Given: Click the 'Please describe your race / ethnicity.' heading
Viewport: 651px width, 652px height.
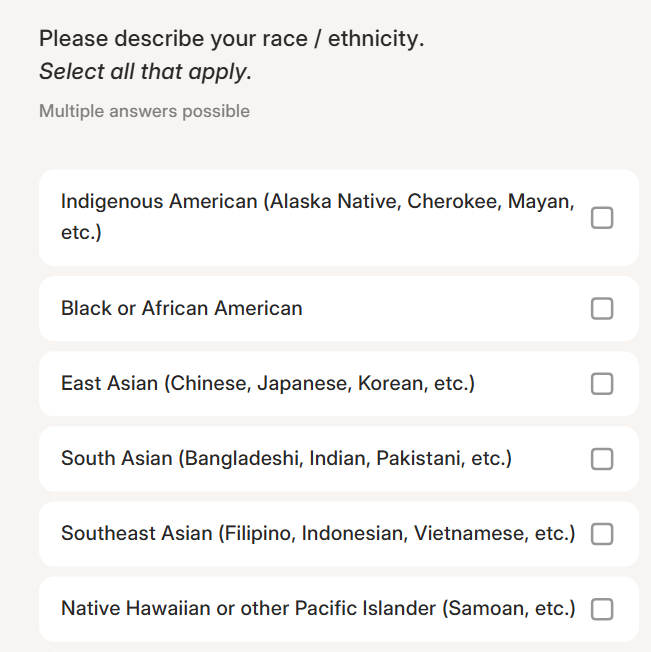Looking at the screenshot, I should click(x=232, y=39).
